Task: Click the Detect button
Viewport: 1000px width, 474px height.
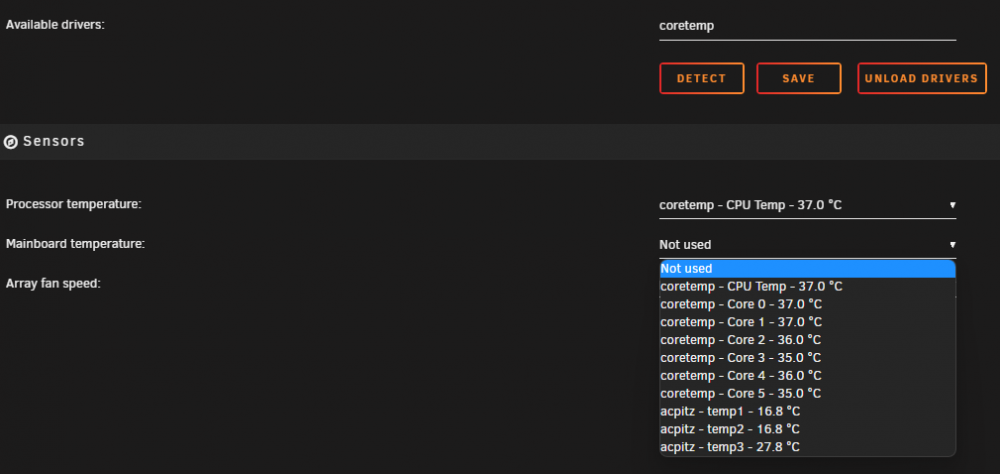Action: click(x=702, y=78)
